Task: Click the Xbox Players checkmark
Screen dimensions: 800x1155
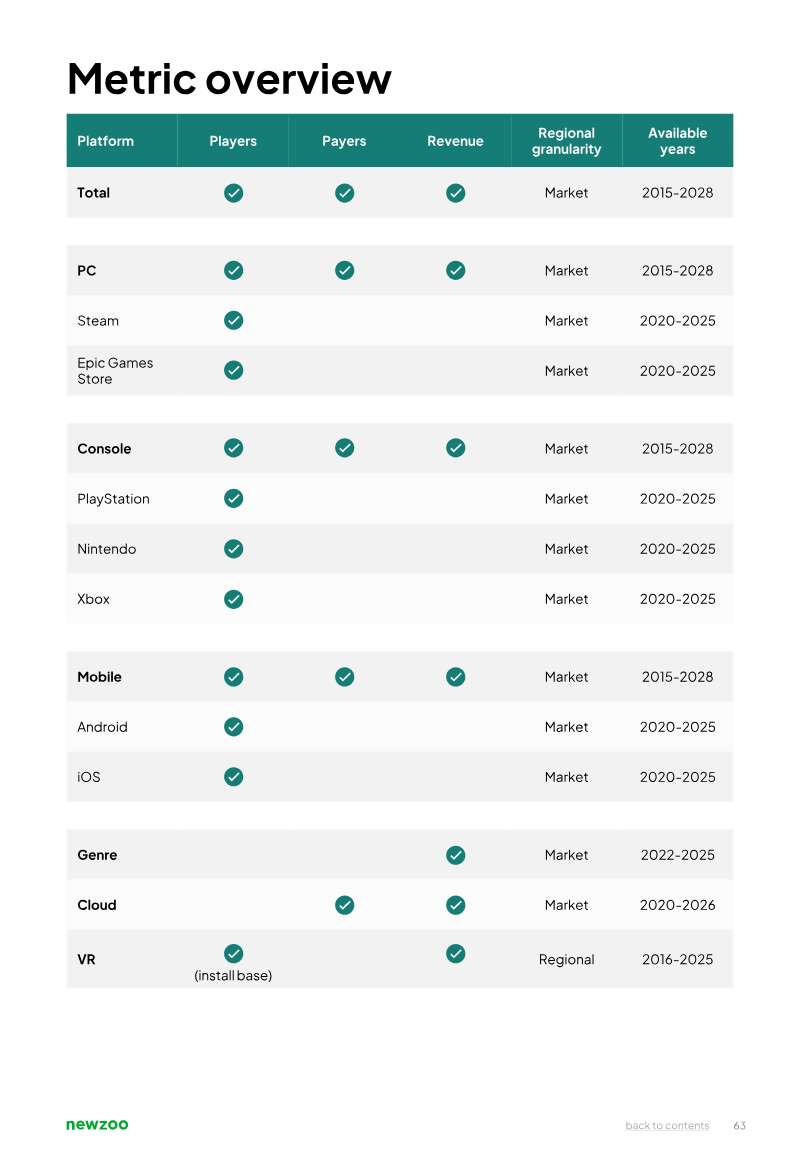Action: point(233,599)
